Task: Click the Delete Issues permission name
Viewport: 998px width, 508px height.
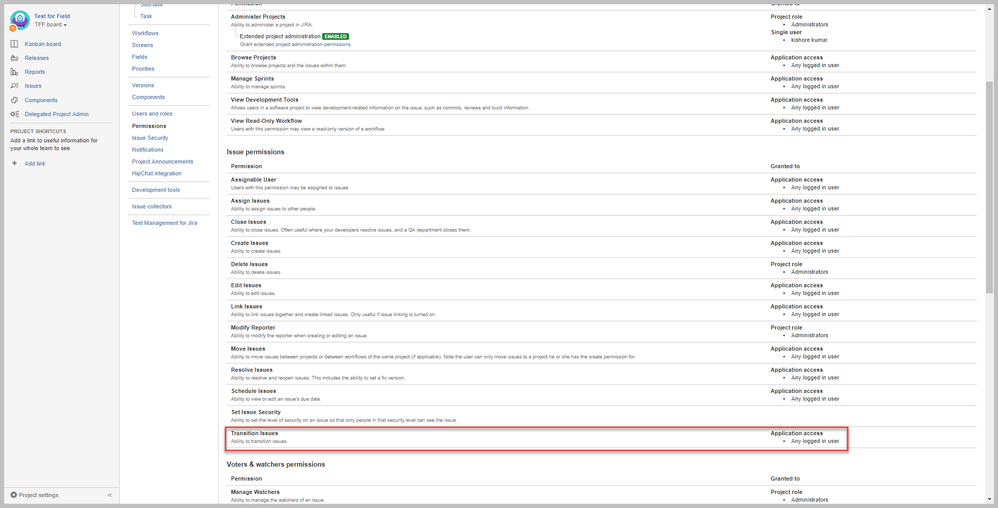Action: [x=250, y=264]
